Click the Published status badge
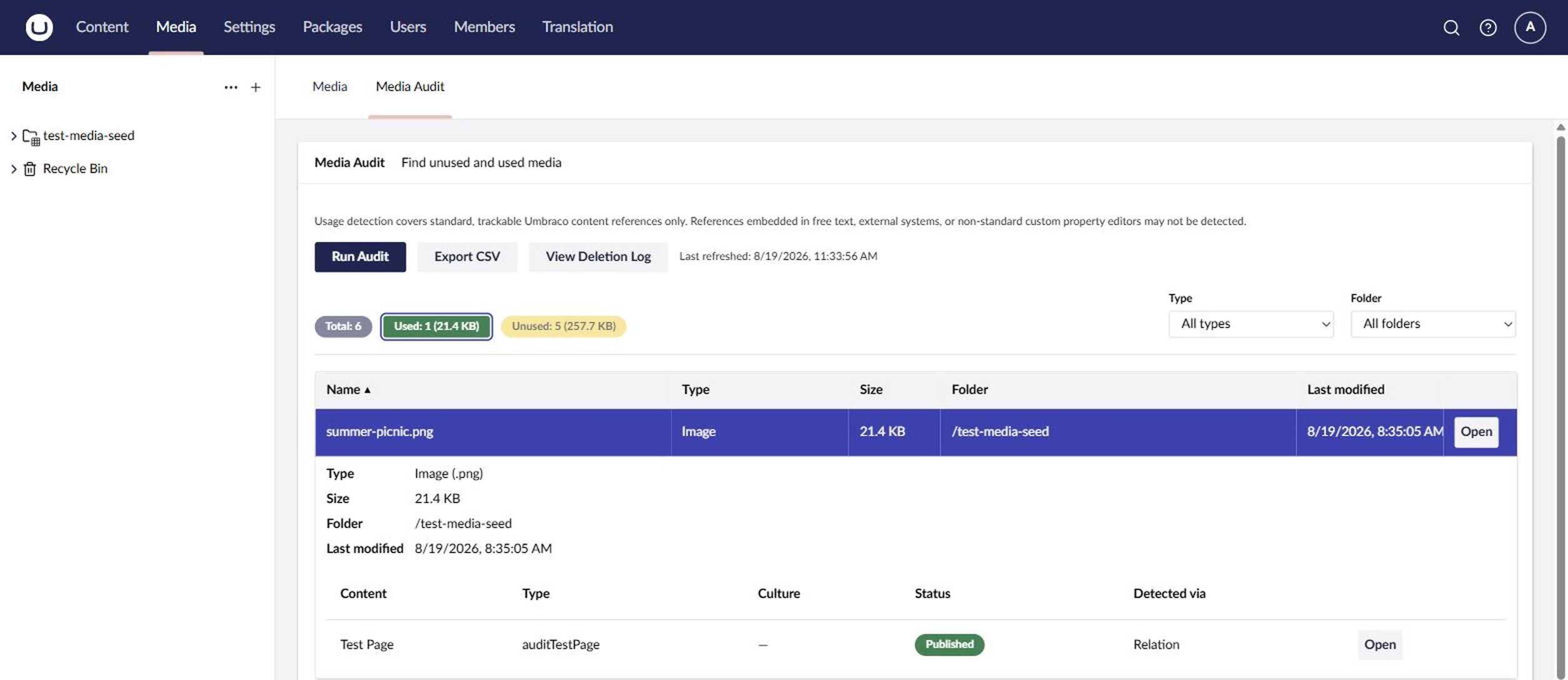This screenshot has width=1568, height=680. click(949, 644)
